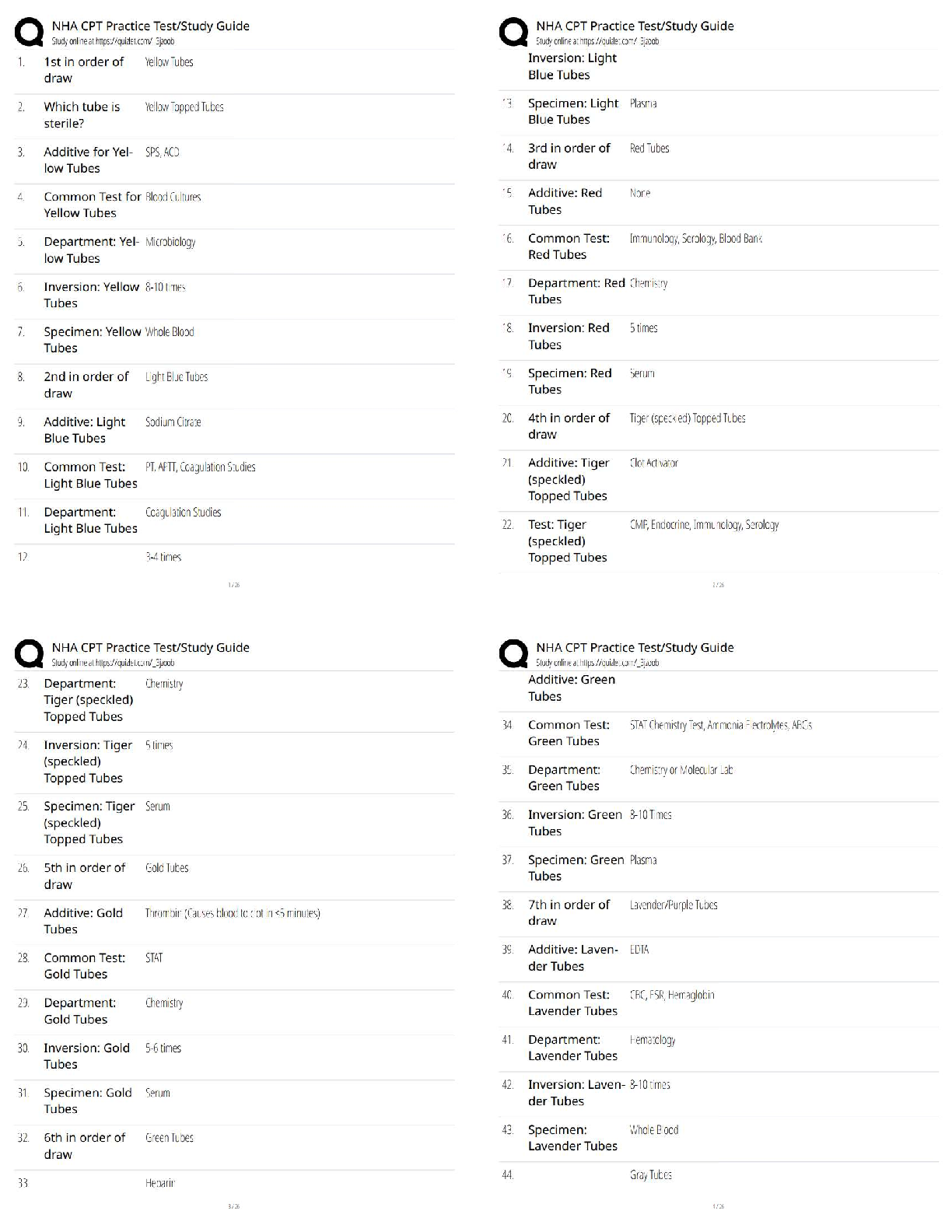This screenshot has height=1232, width=952.
Task: Click the Quizlet logo on the fourth page
Action: click(513, 654)
